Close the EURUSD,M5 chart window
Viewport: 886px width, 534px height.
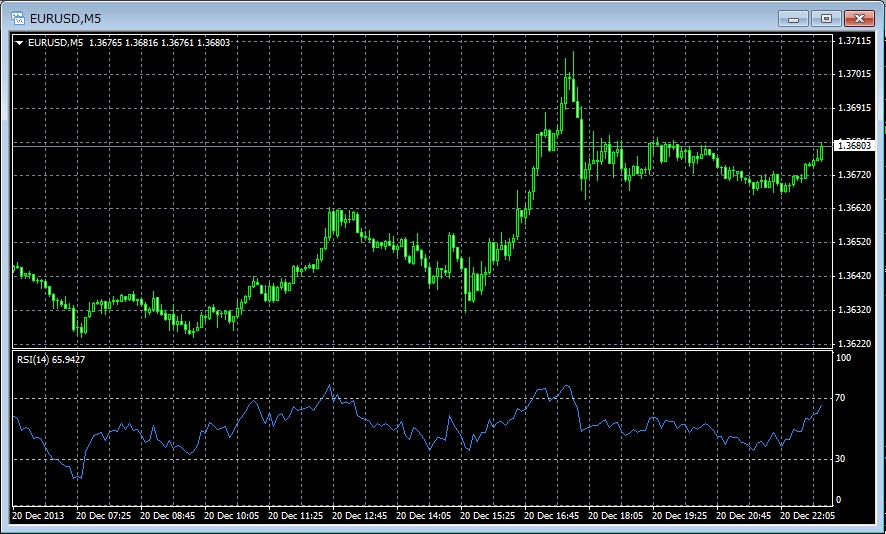pos(859,18)
